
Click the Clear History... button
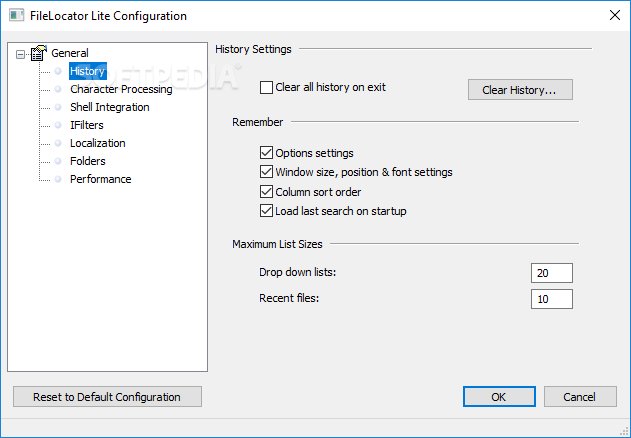click(520, 89)
